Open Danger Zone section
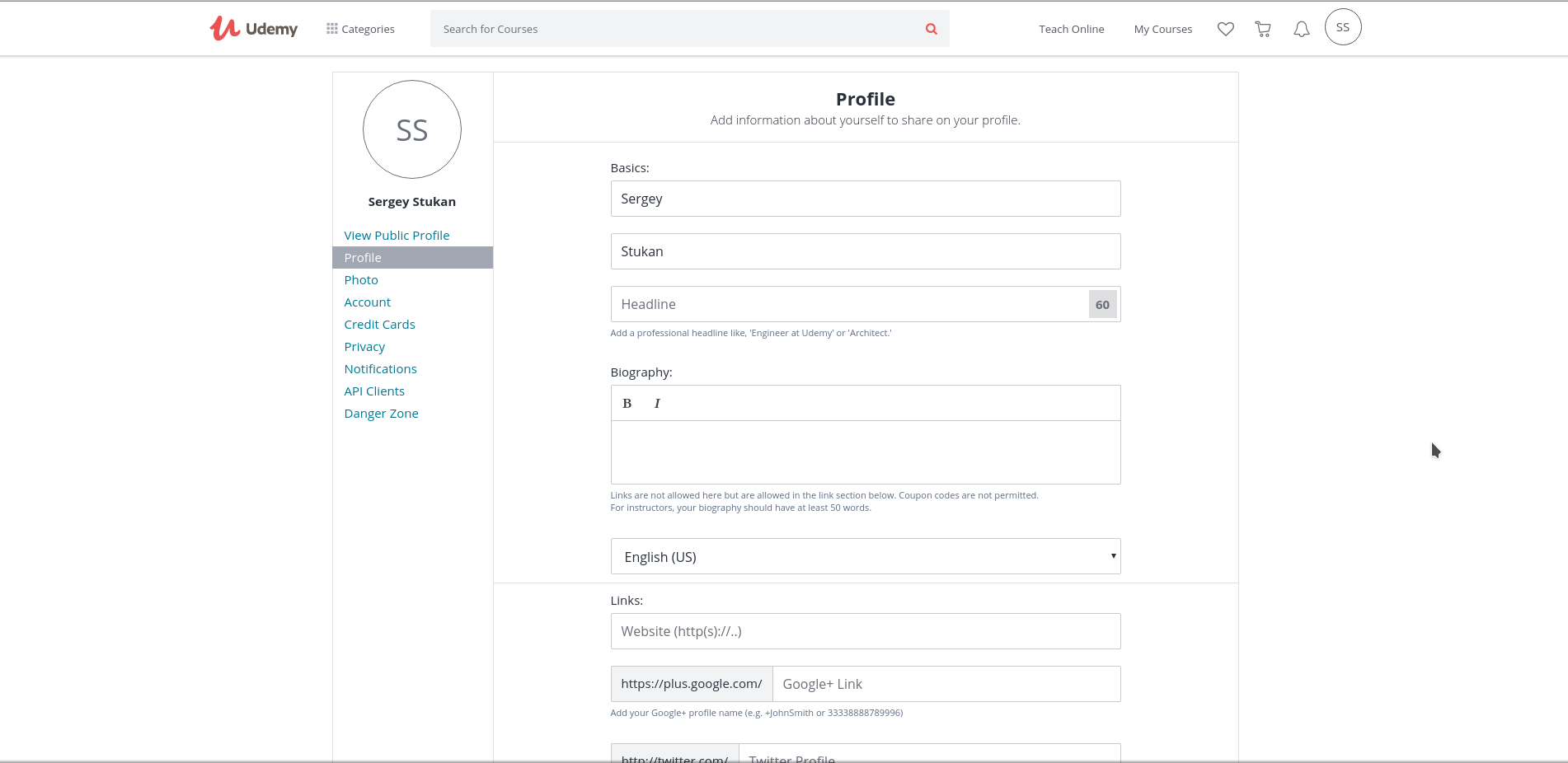The image size is (1568, 763). tap(381, 414)
